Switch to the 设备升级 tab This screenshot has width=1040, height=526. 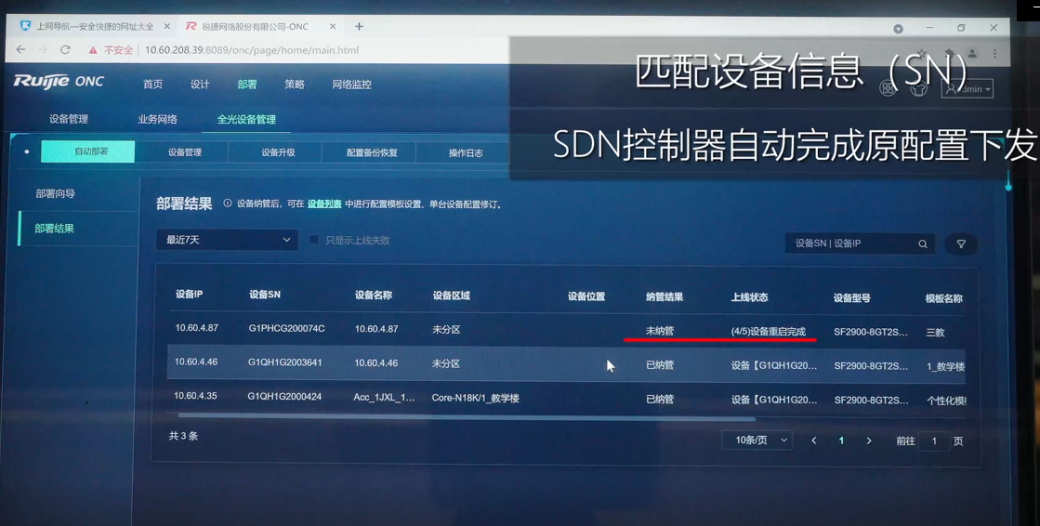point(278,153)
